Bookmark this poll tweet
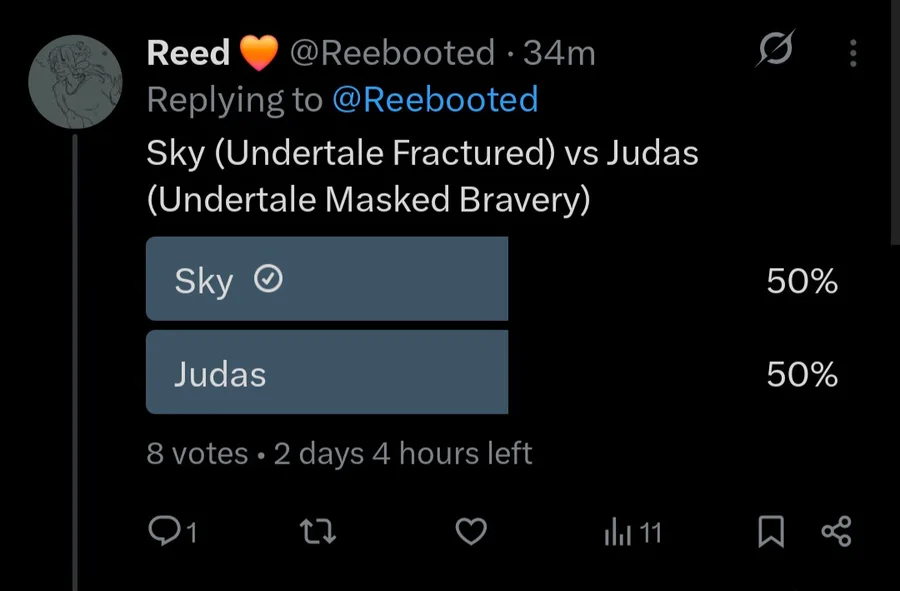Screen dimensions: 900x591 [x=770, y=533]
